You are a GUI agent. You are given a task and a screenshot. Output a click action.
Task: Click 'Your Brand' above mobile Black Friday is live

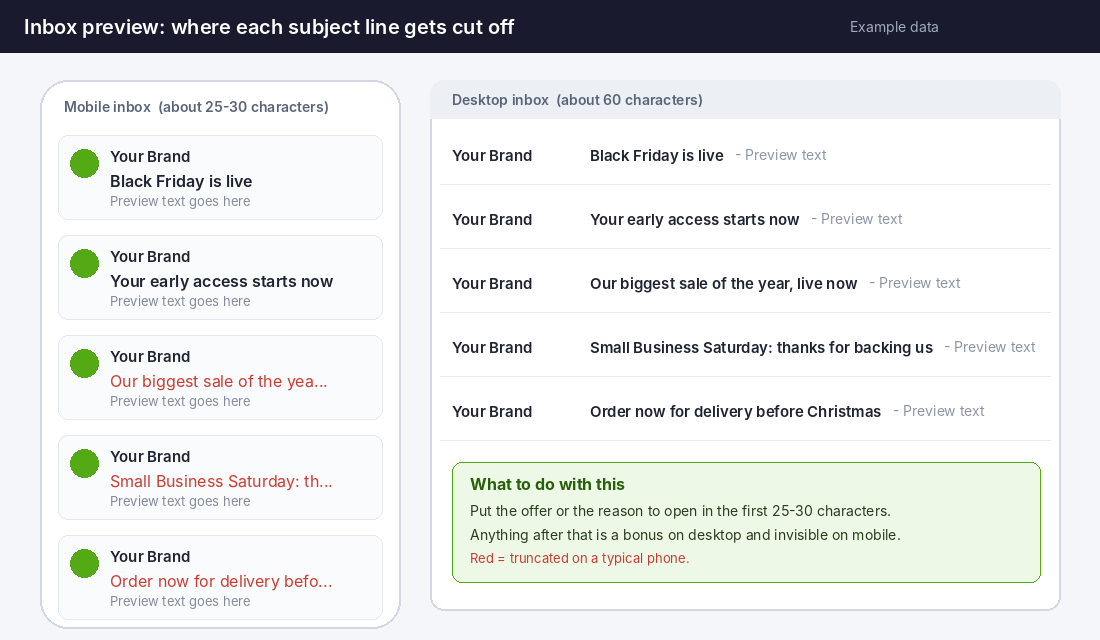(150, 156)
